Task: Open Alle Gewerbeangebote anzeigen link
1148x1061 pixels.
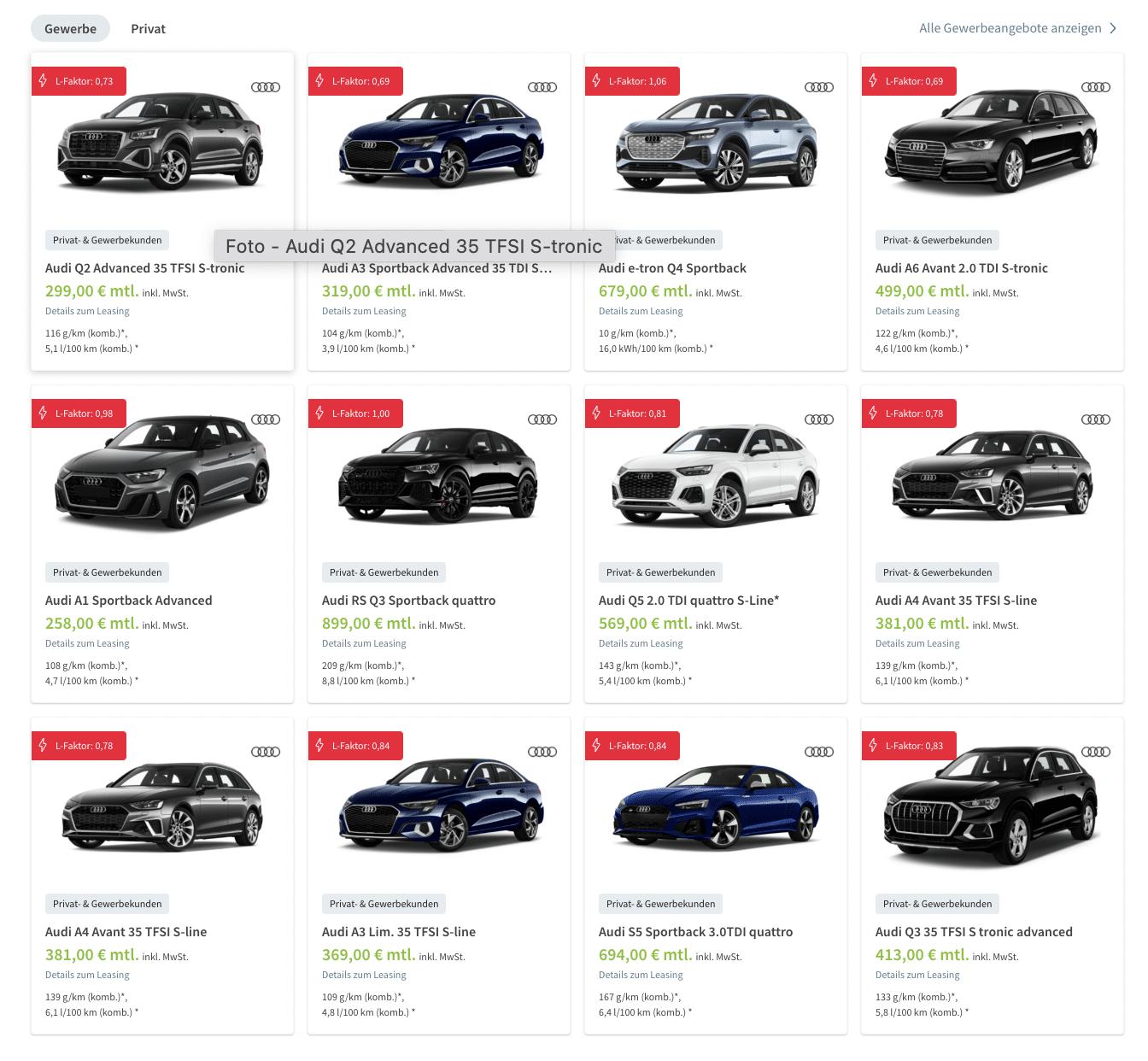Action: click(x=1010, y=28)
